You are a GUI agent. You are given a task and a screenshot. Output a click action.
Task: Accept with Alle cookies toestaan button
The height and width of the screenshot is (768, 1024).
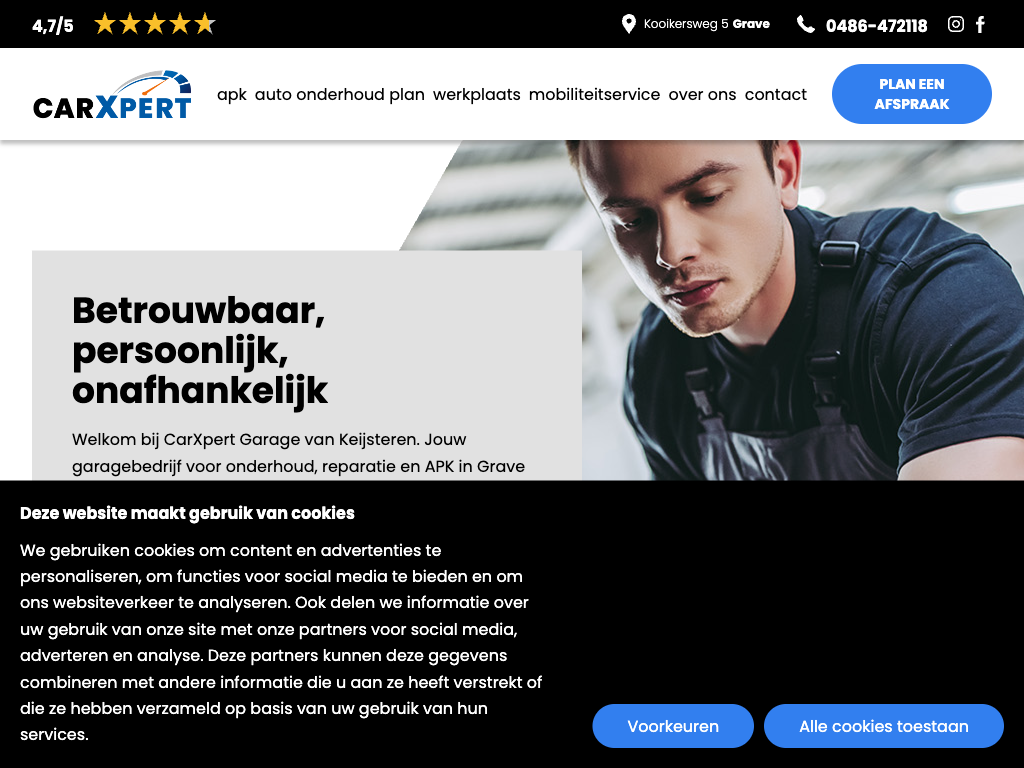(x=884, y=726)
